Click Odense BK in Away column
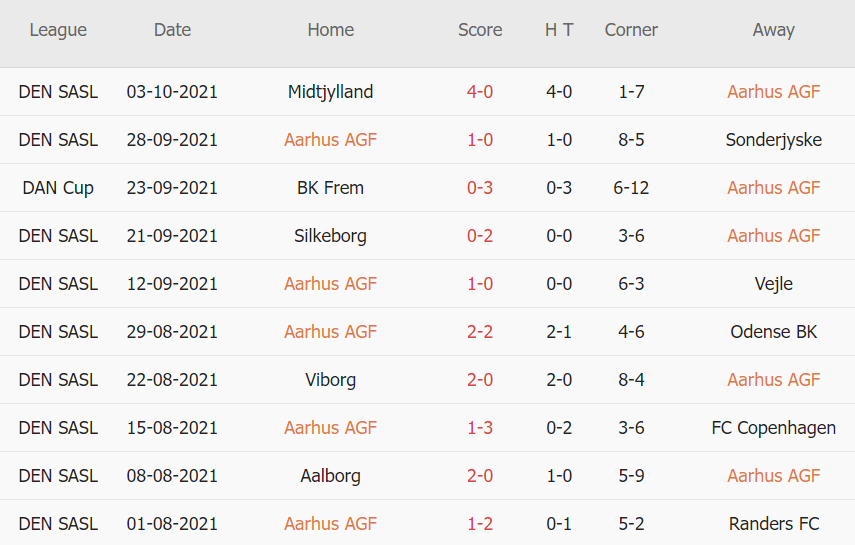The image size is (855, 545). coord(773,332)
